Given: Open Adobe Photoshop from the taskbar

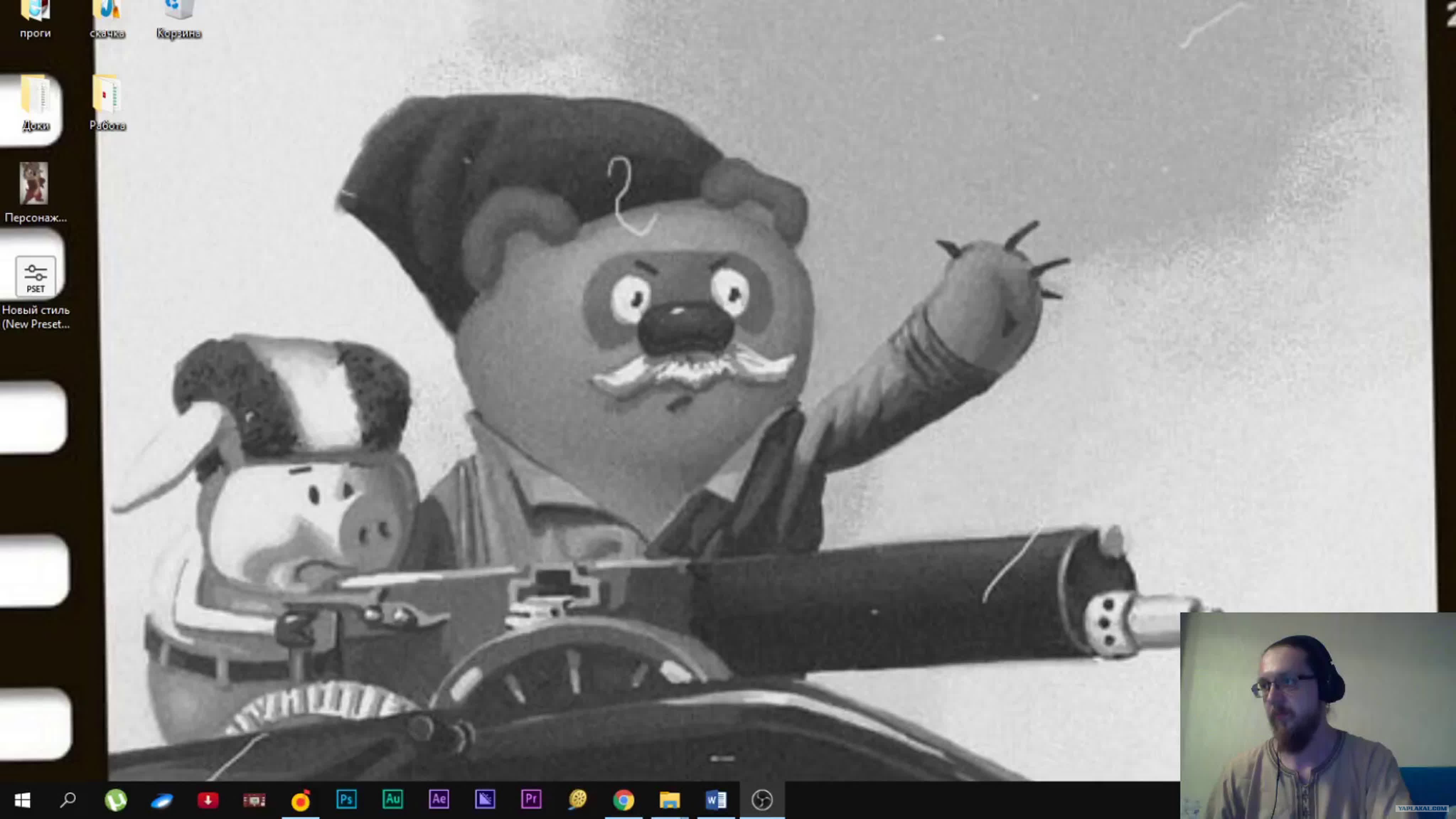Looking at the screenshot, I should click(x=347, y=799).
